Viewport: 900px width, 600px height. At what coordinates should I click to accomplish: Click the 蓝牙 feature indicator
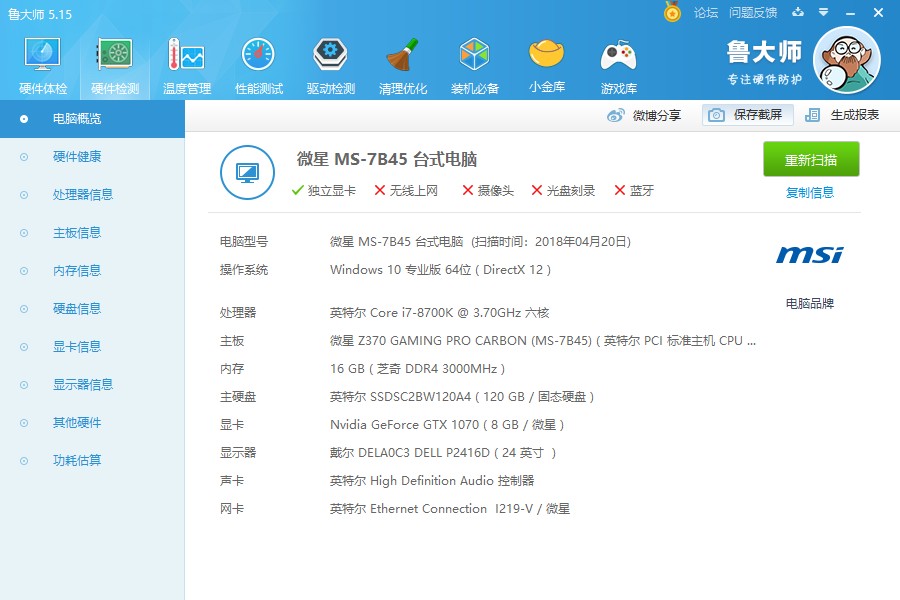tap(634, 191)
